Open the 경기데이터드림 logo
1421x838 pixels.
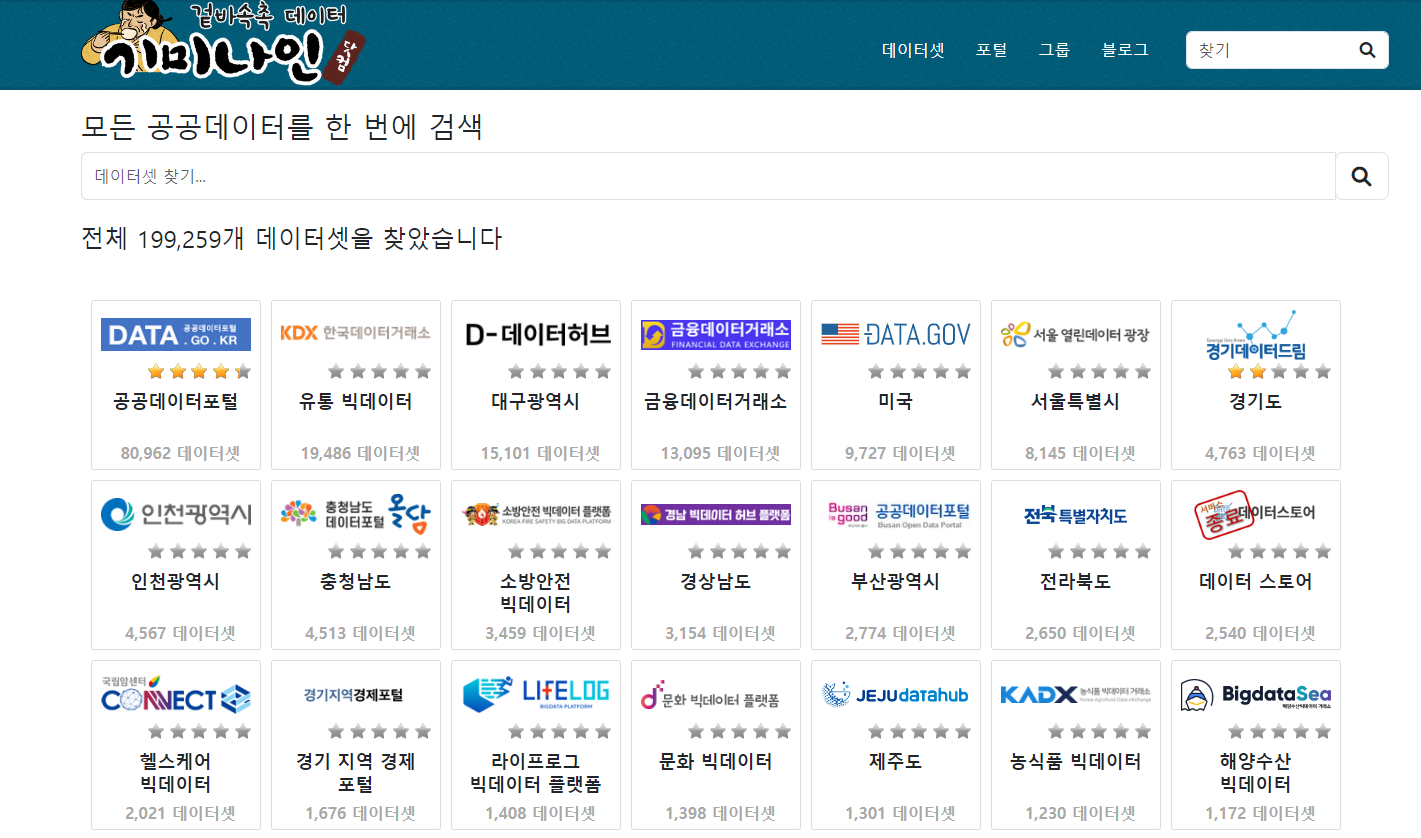click(x=1256, y=334)
